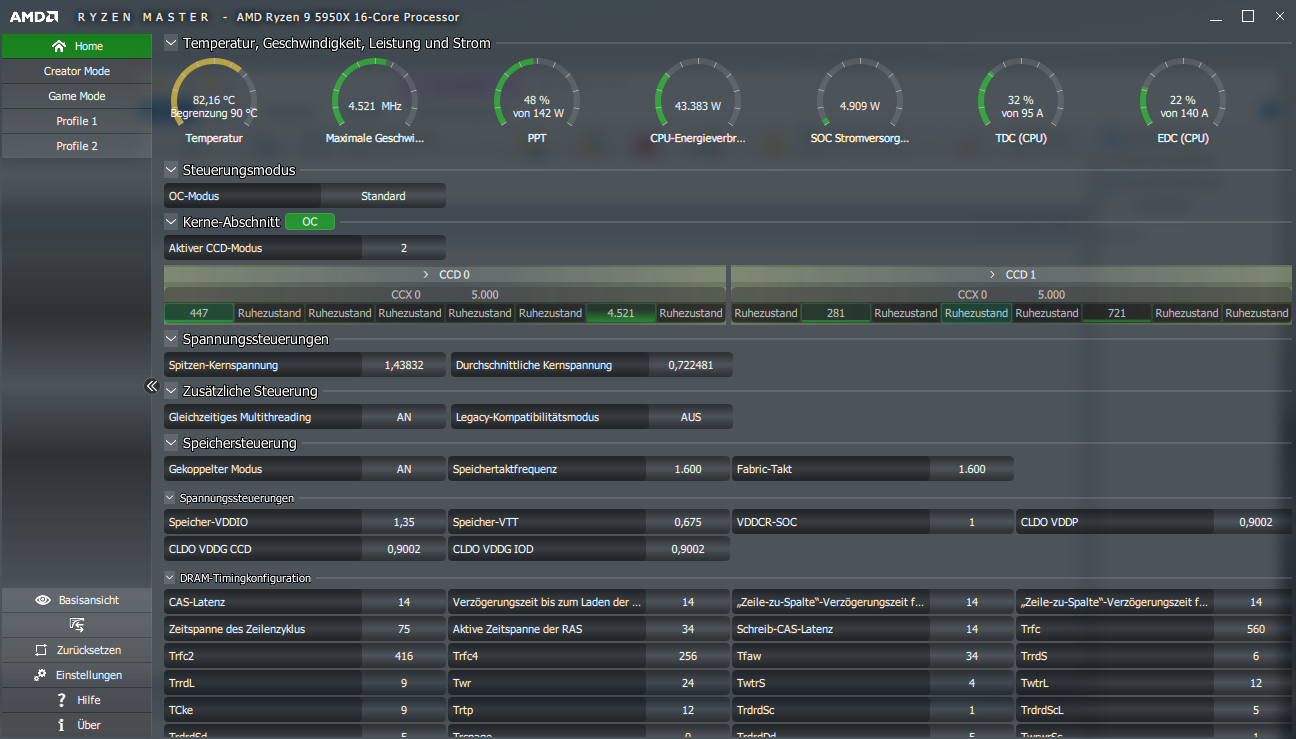Screen dimensions: 1296x739
Task: Toggle Gleichzeitiges Multithreading AN
Action: click(x=404, y=417)
